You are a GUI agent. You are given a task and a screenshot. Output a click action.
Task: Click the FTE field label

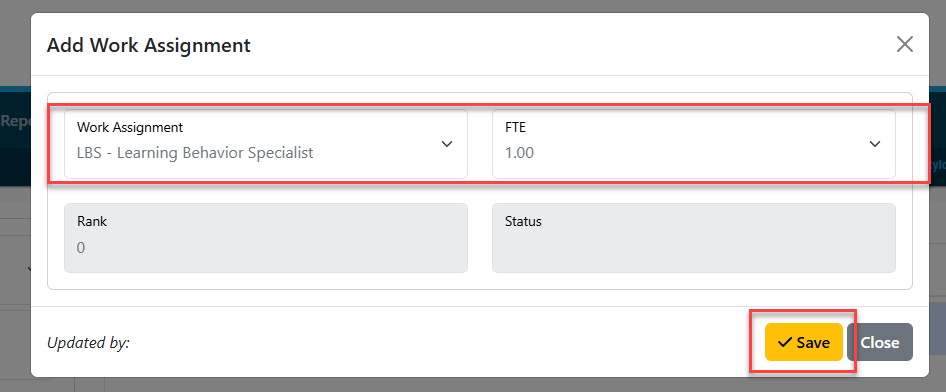pyautogui.click(x=516, y=127)
